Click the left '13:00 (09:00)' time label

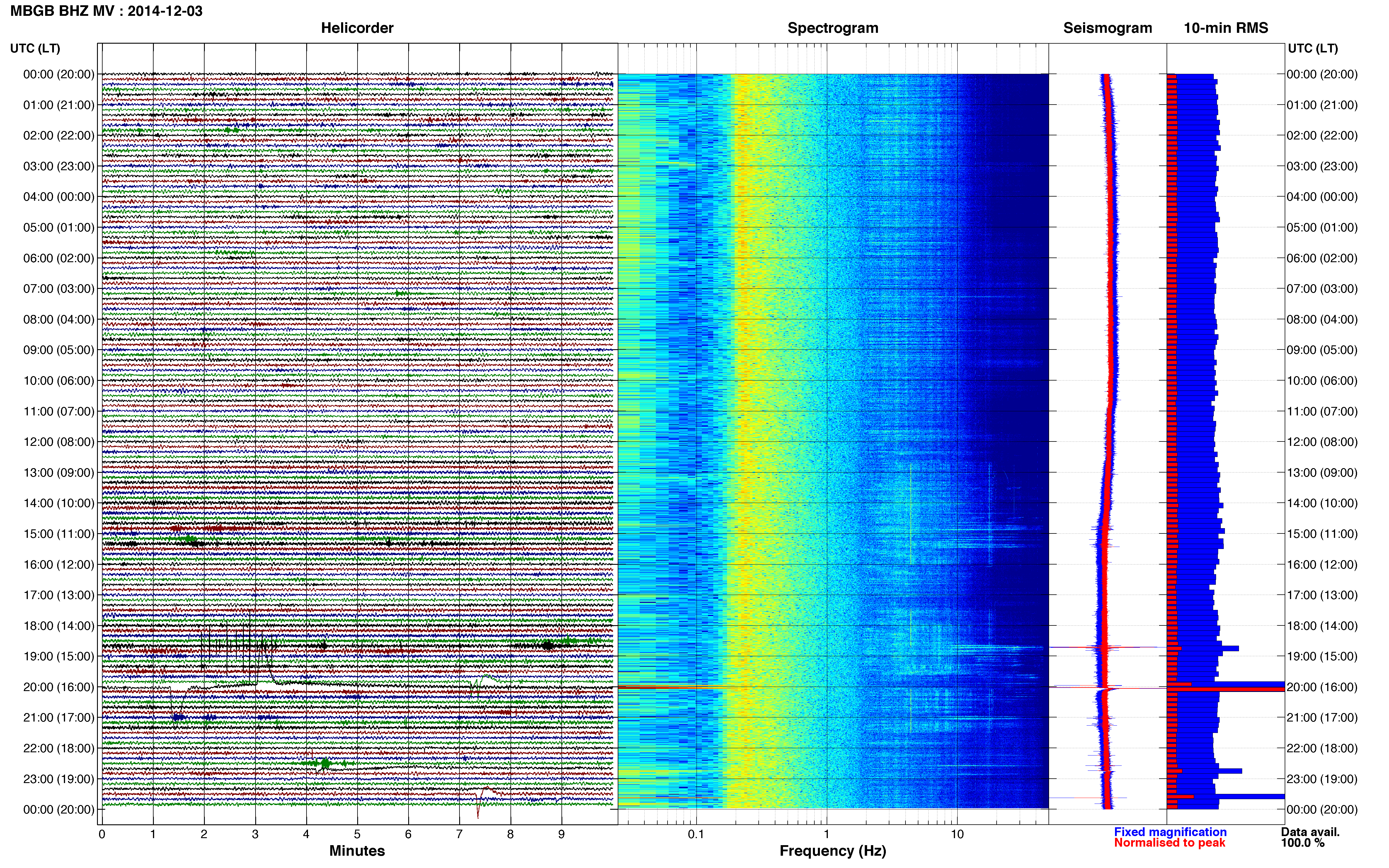click(x=59, y=473)
